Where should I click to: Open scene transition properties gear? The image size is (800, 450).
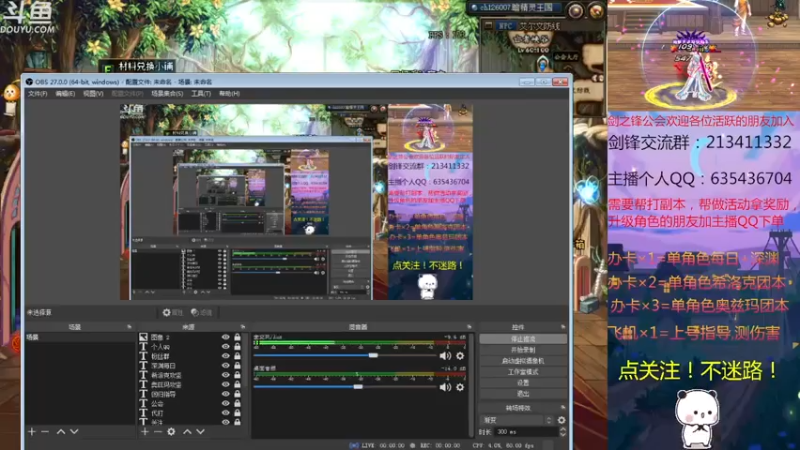coord(562,420)
